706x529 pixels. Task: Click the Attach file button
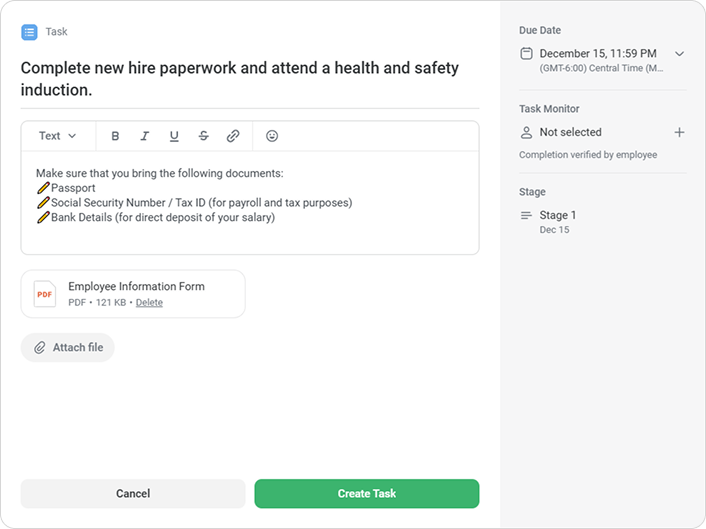pos(68,347)
